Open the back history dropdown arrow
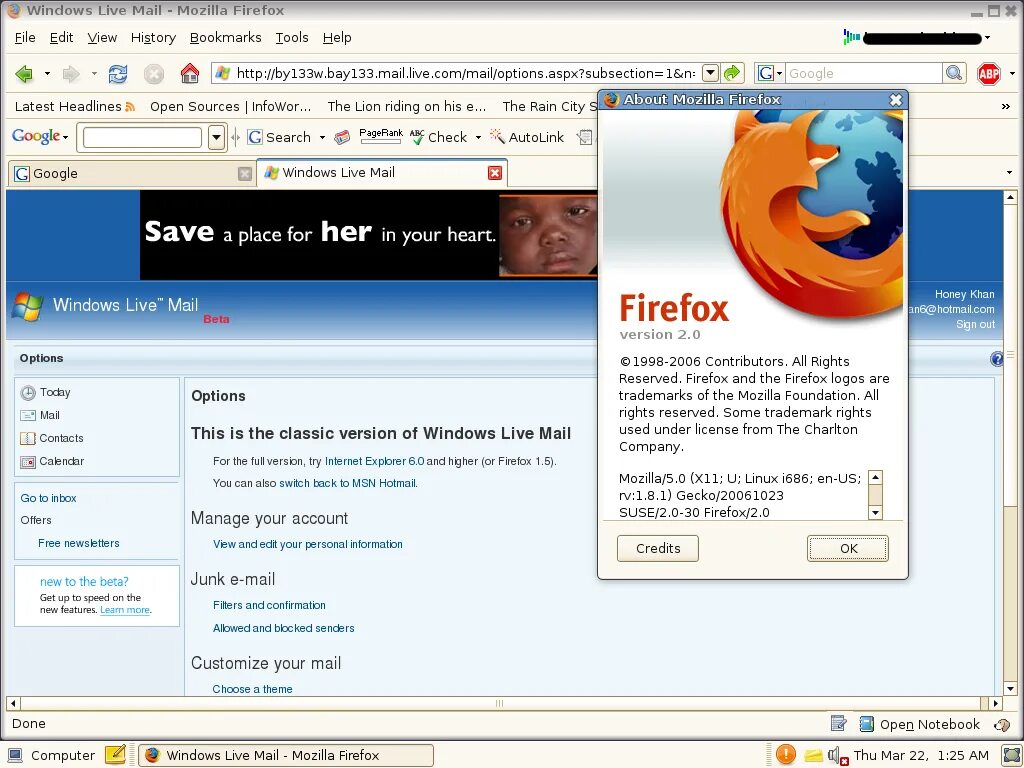Screen dimensions: 1024x768 point(47,73)
